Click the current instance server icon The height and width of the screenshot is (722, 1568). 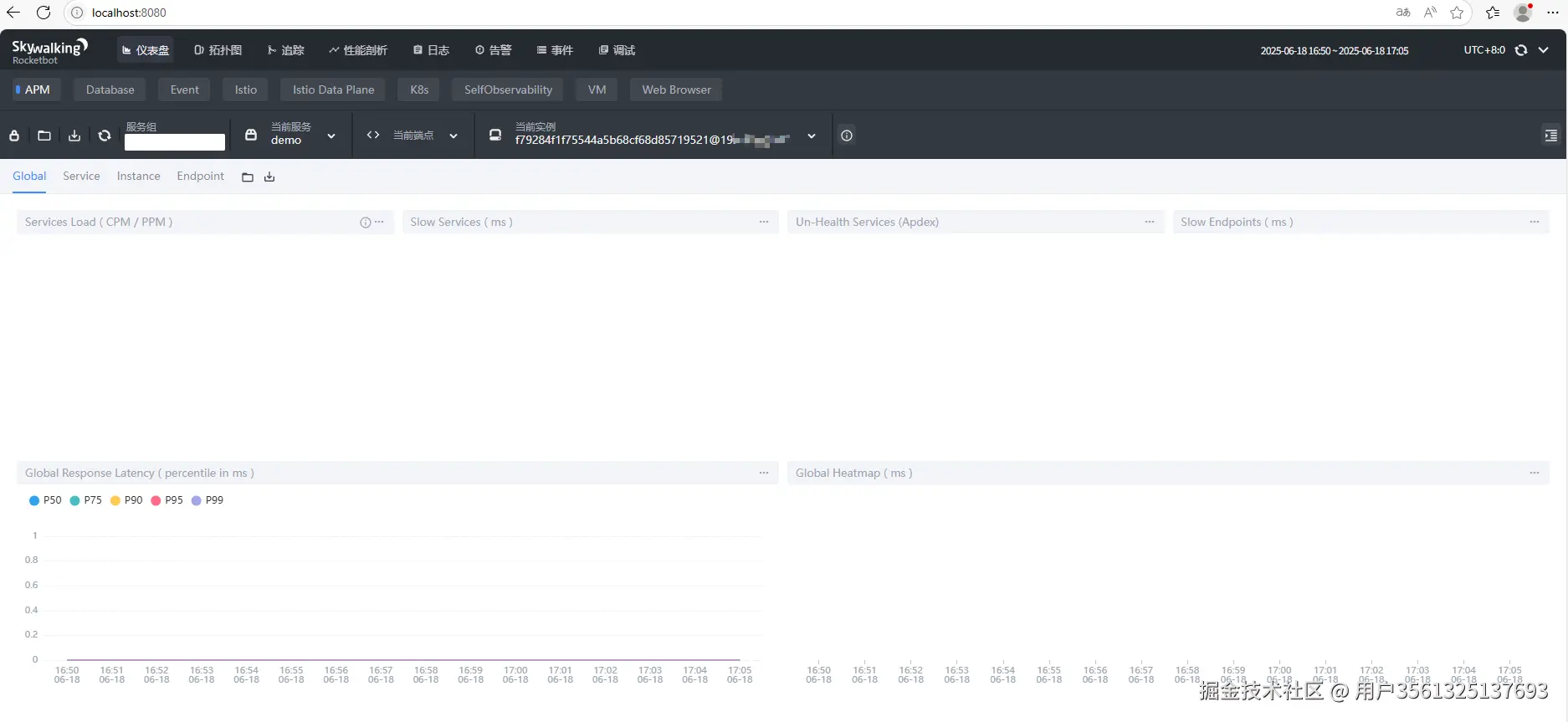tap(495, 135)
